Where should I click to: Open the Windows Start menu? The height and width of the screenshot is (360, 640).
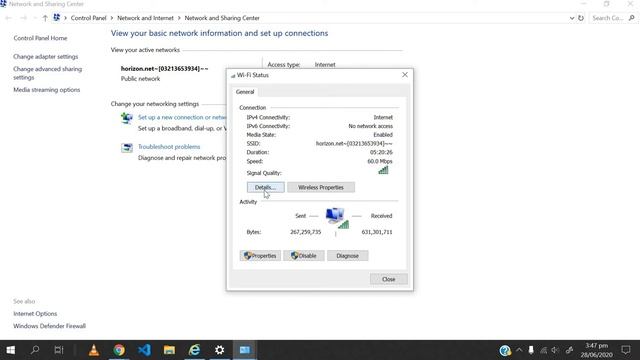(11, 350)
